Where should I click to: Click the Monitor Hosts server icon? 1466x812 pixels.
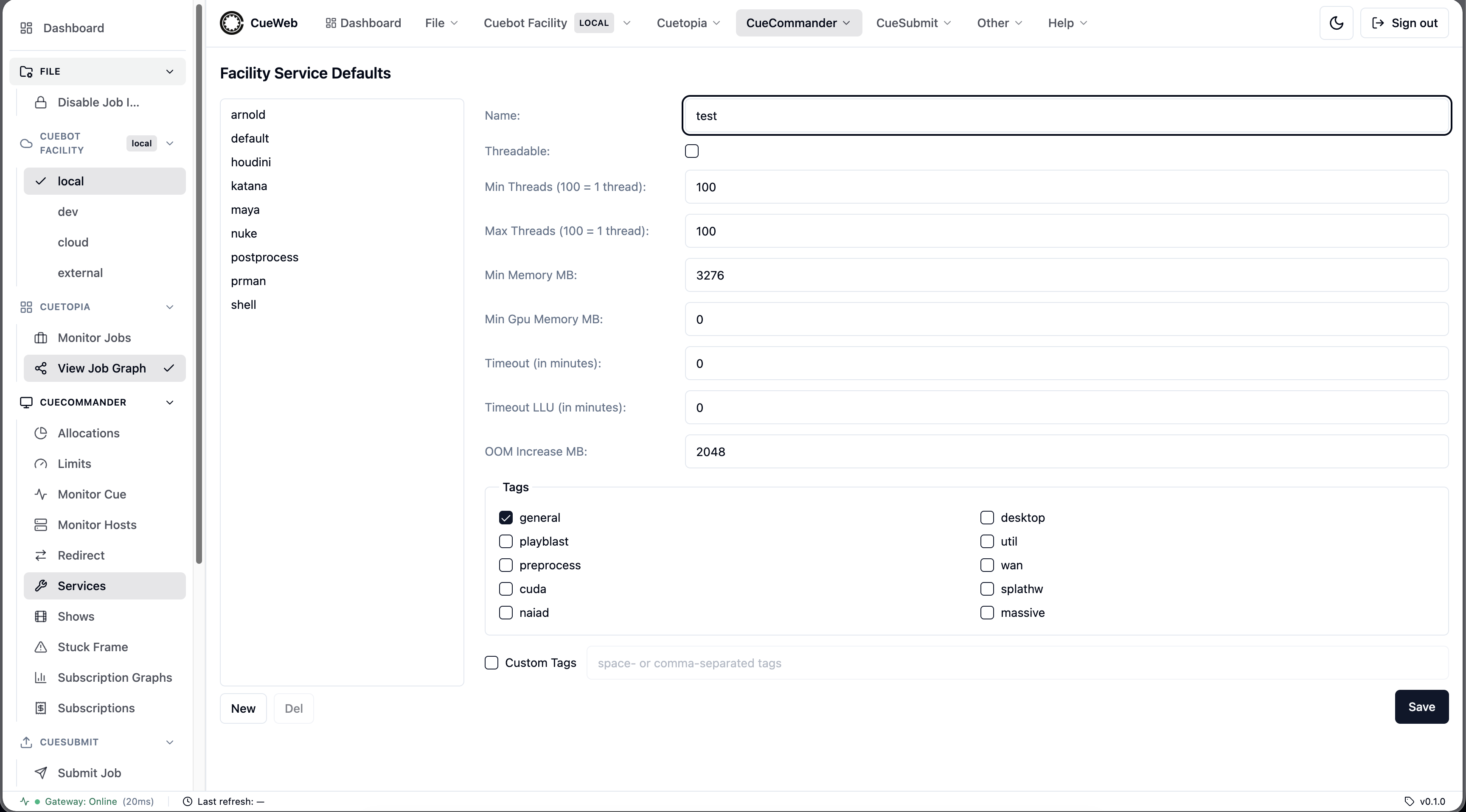click(x=40, y=525)
